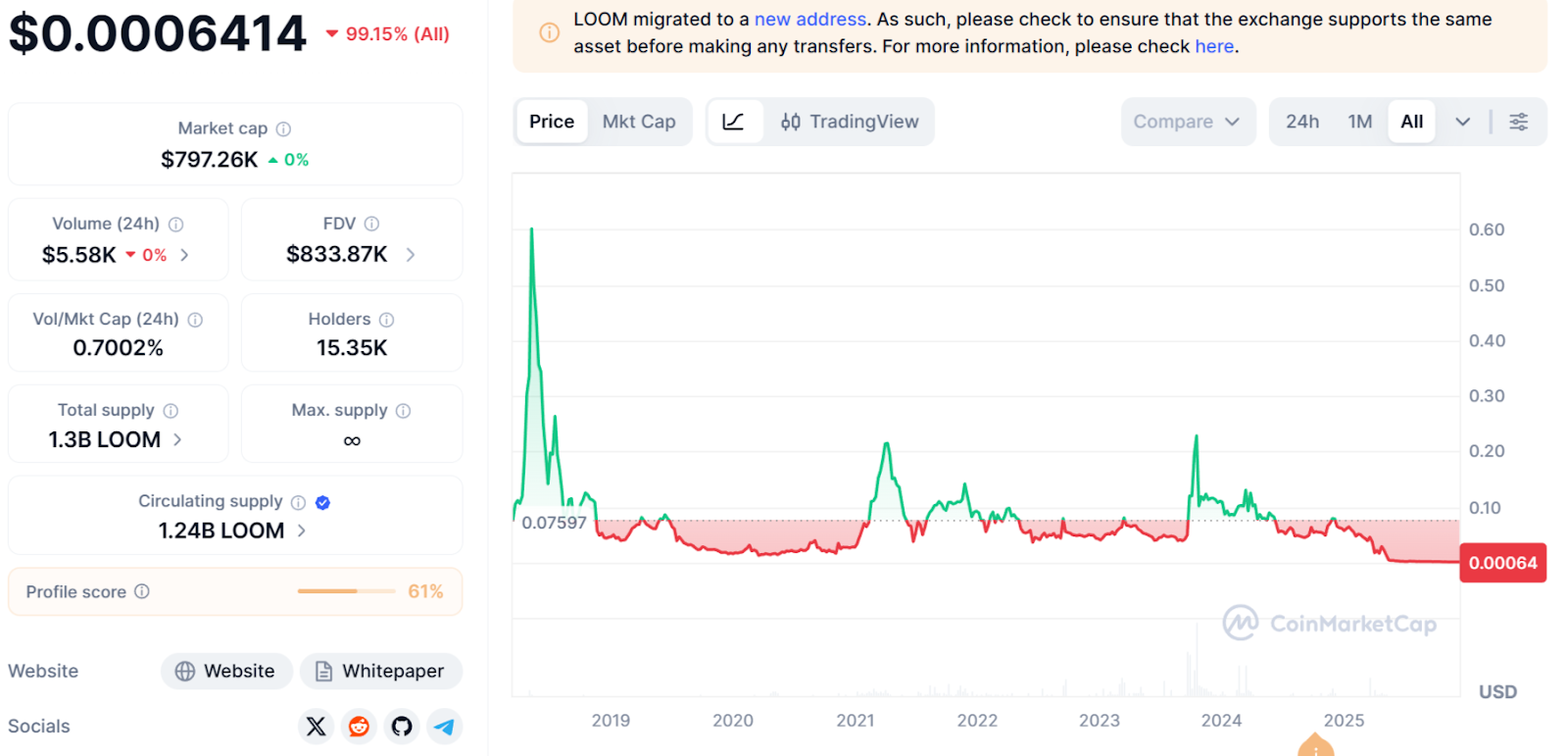Open the GitHub social icon
The width and height of the screenshot is (1568, 756).
click(402, 727)
